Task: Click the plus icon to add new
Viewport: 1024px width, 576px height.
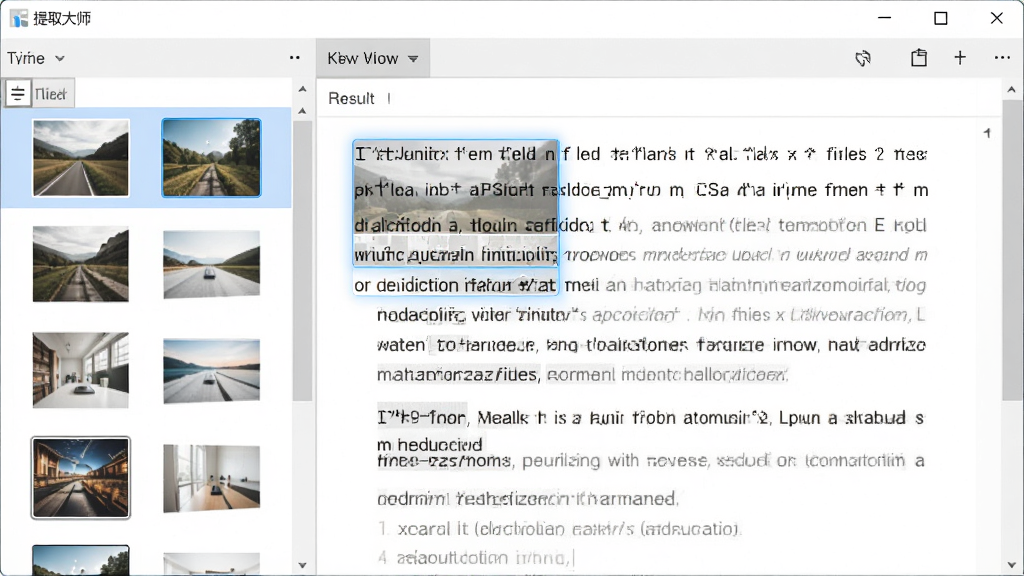Action: (x=960, y=57)
